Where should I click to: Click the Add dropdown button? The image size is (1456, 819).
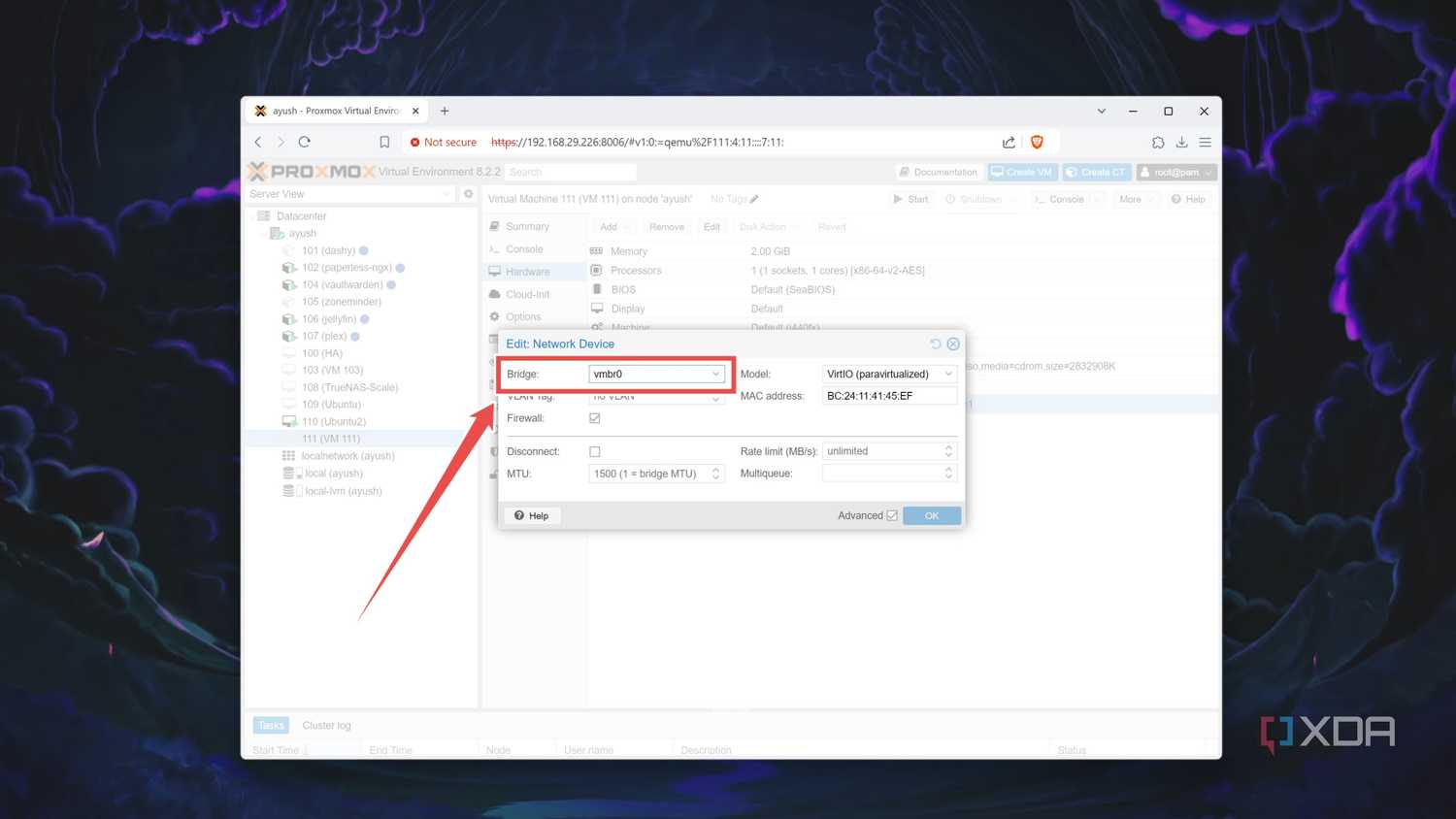click(x=614, y=227)
